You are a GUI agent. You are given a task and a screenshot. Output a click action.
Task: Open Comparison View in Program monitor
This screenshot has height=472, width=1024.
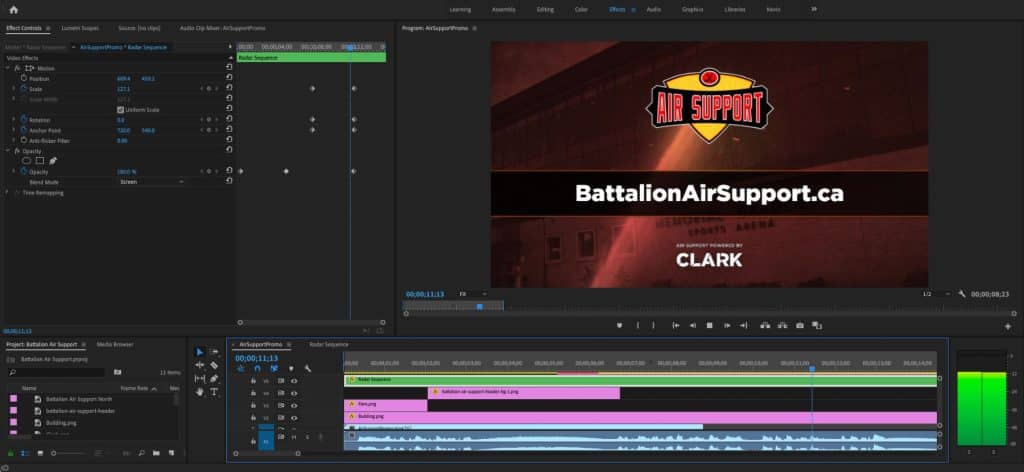pyautogui.click(x=817, y=325)
